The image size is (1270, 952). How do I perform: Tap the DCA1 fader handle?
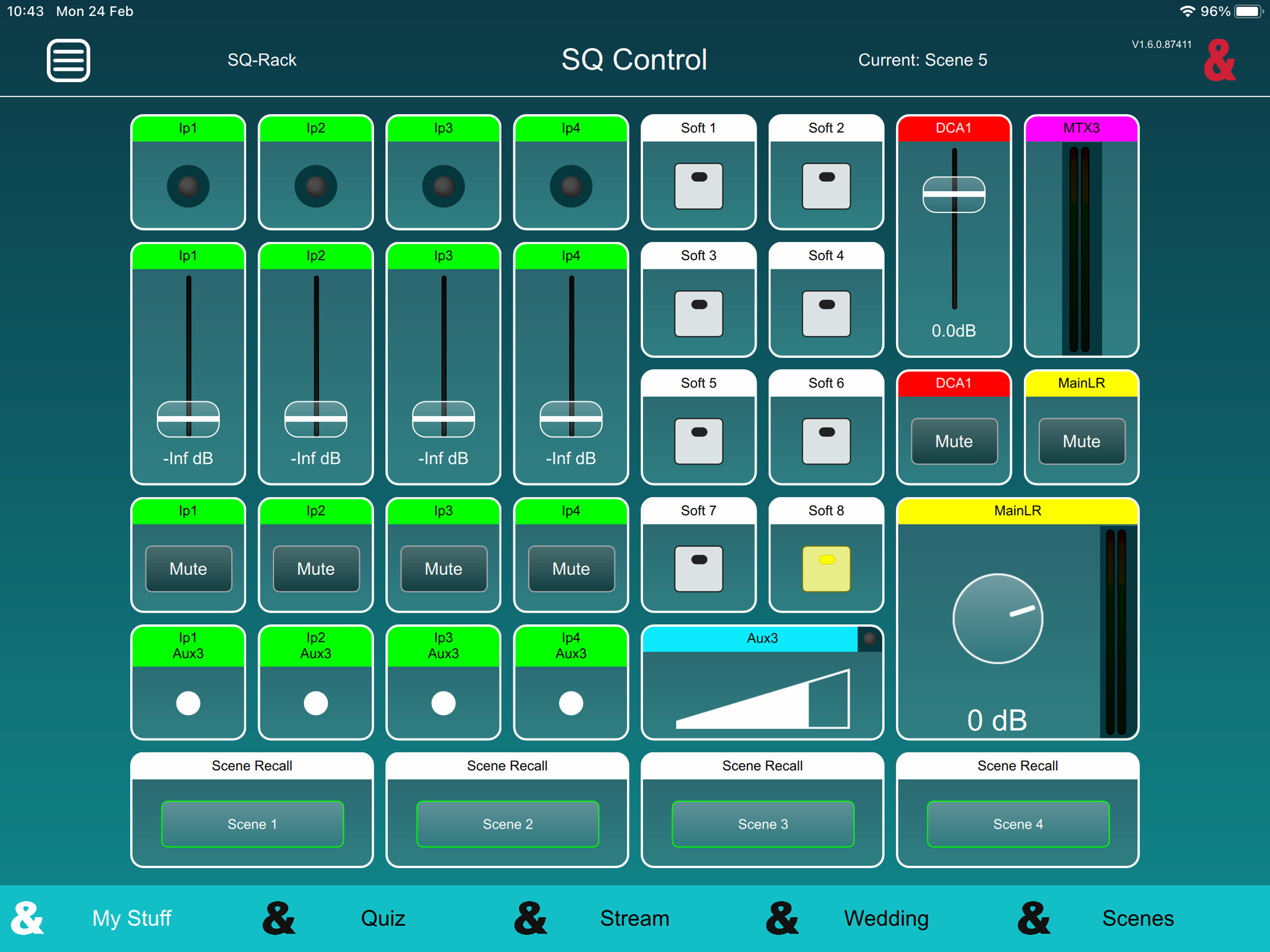pyautogui.click(x=954, y=195)
